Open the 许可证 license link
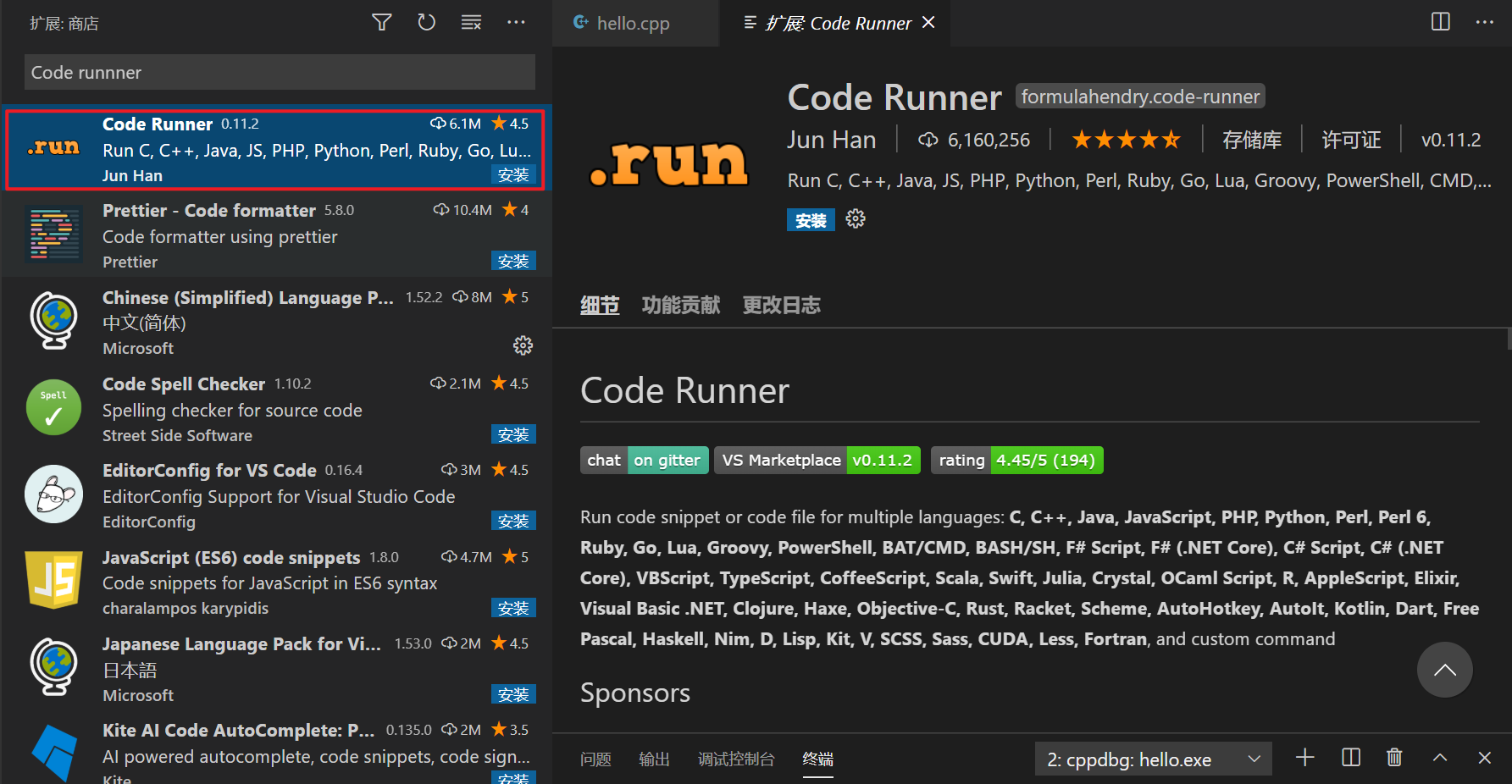This screenshot has width=1512, height=784. coord(1351,140)
